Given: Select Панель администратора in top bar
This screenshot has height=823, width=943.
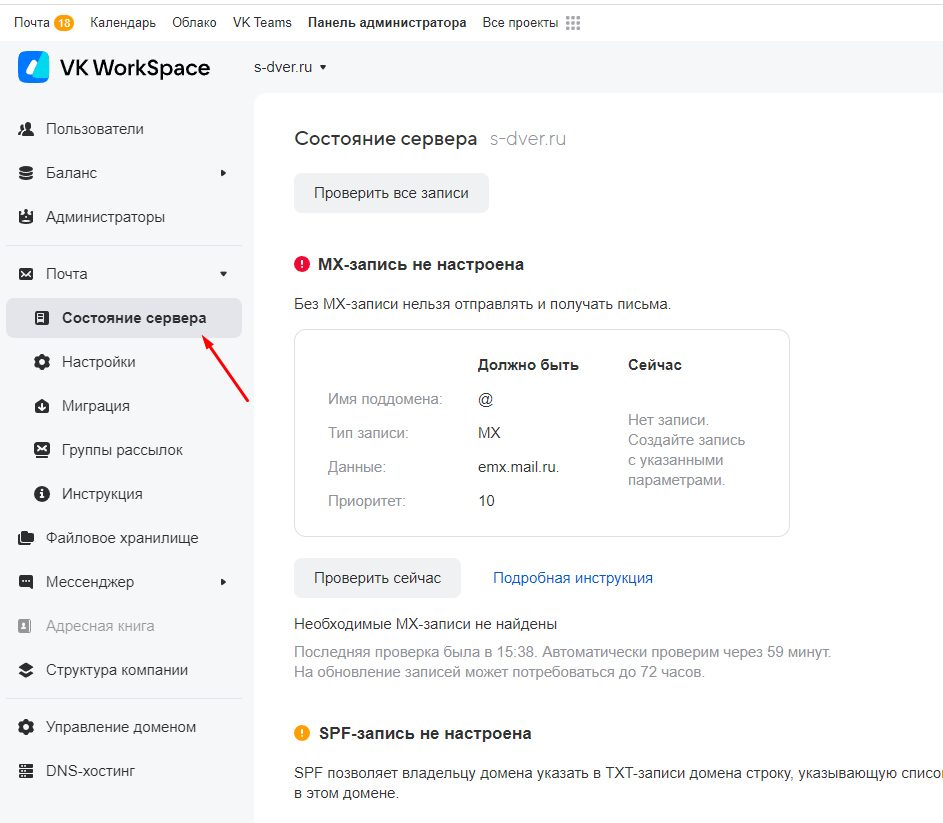Looking at the screenshot, I should pos(387,22).
